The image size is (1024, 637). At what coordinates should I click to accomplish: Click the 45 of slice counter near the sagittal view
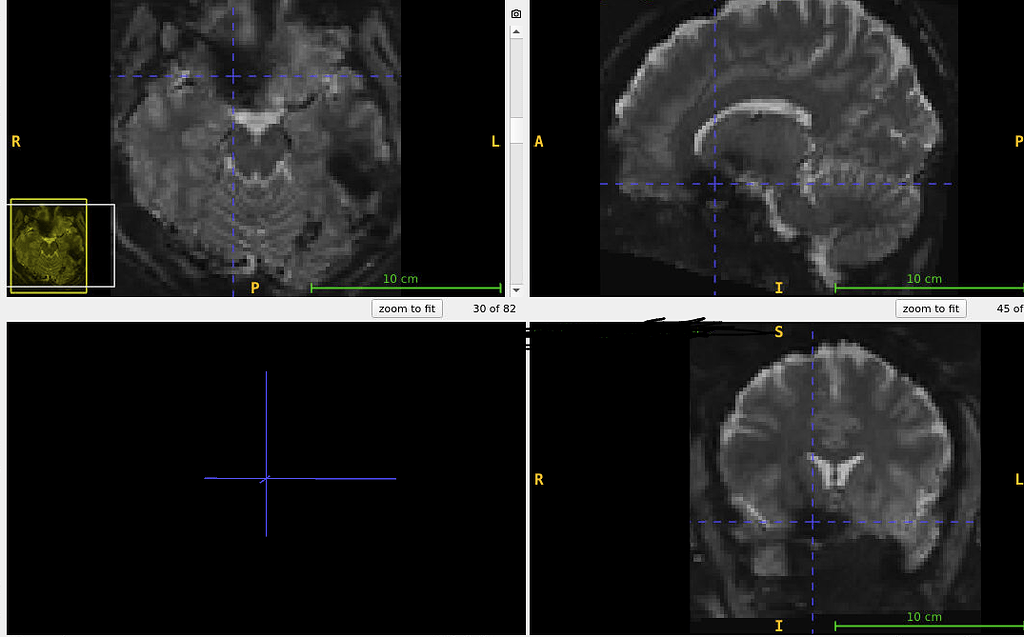click(1007, 308)
